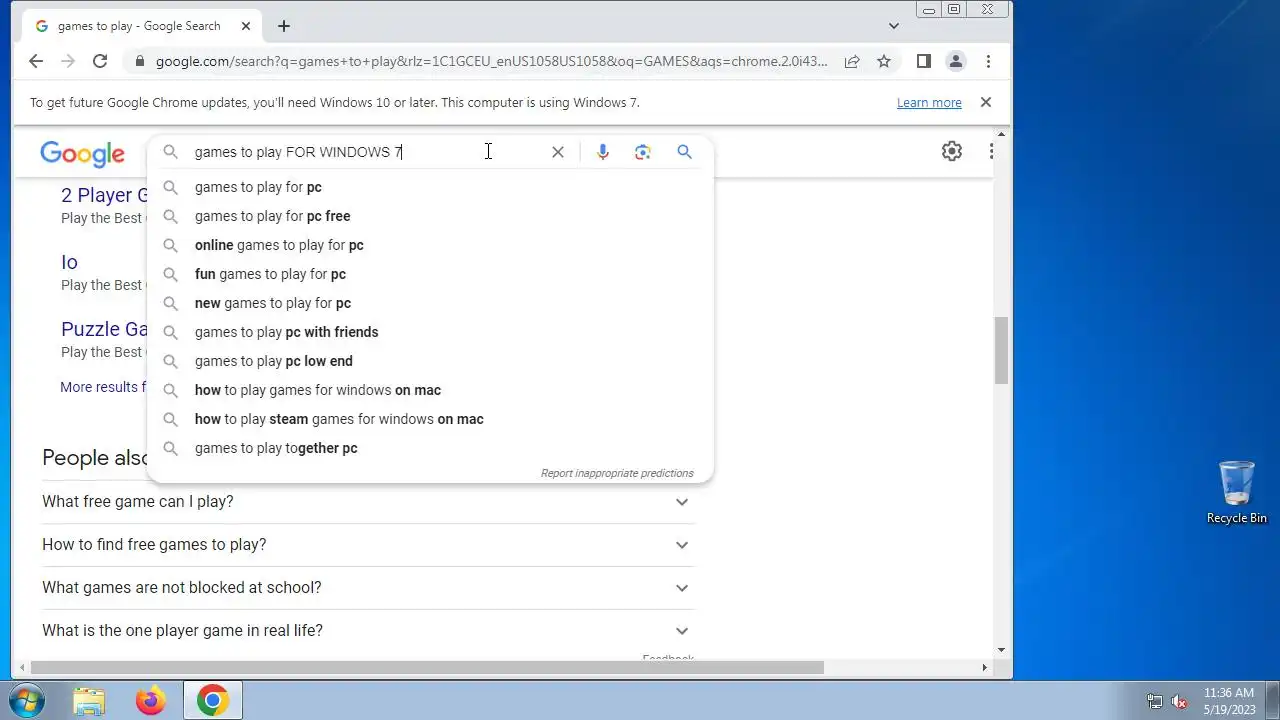Viewport: 1280px width, 720px height.
Task: Expand 'What free game can I play?'
Action: (368, 502)
